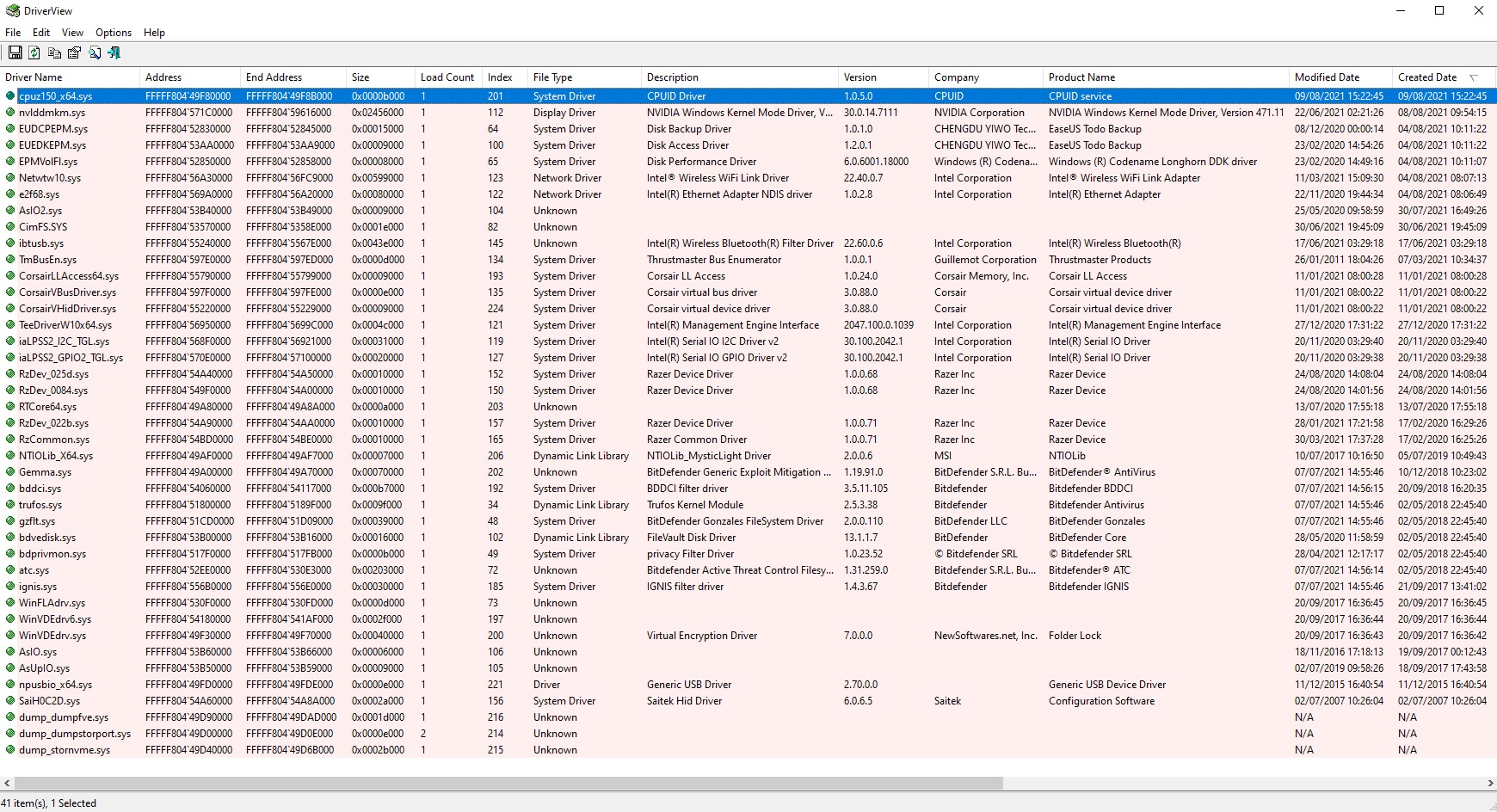Image resolution: width=1497 pixels, height=812 pixels.
Task: Select the EUEDKEPM.sys driver name
Action: [52, 145]
